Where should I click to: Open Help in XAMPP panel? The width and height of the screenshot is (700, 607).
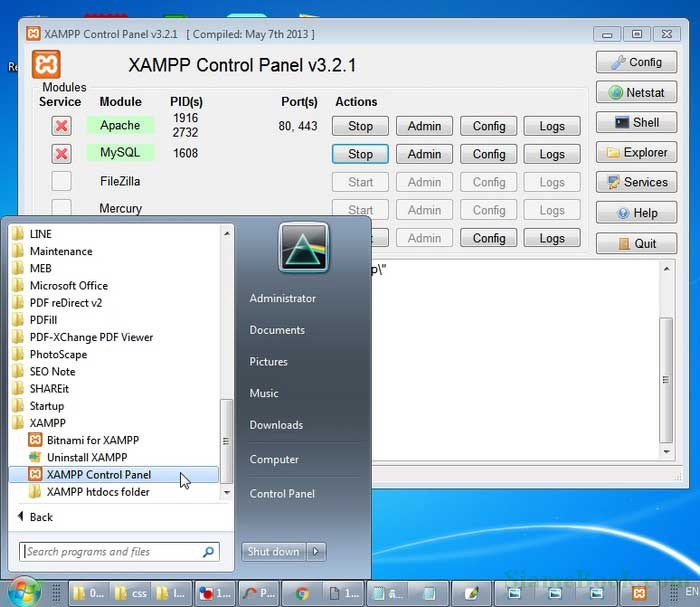[636, 213]
